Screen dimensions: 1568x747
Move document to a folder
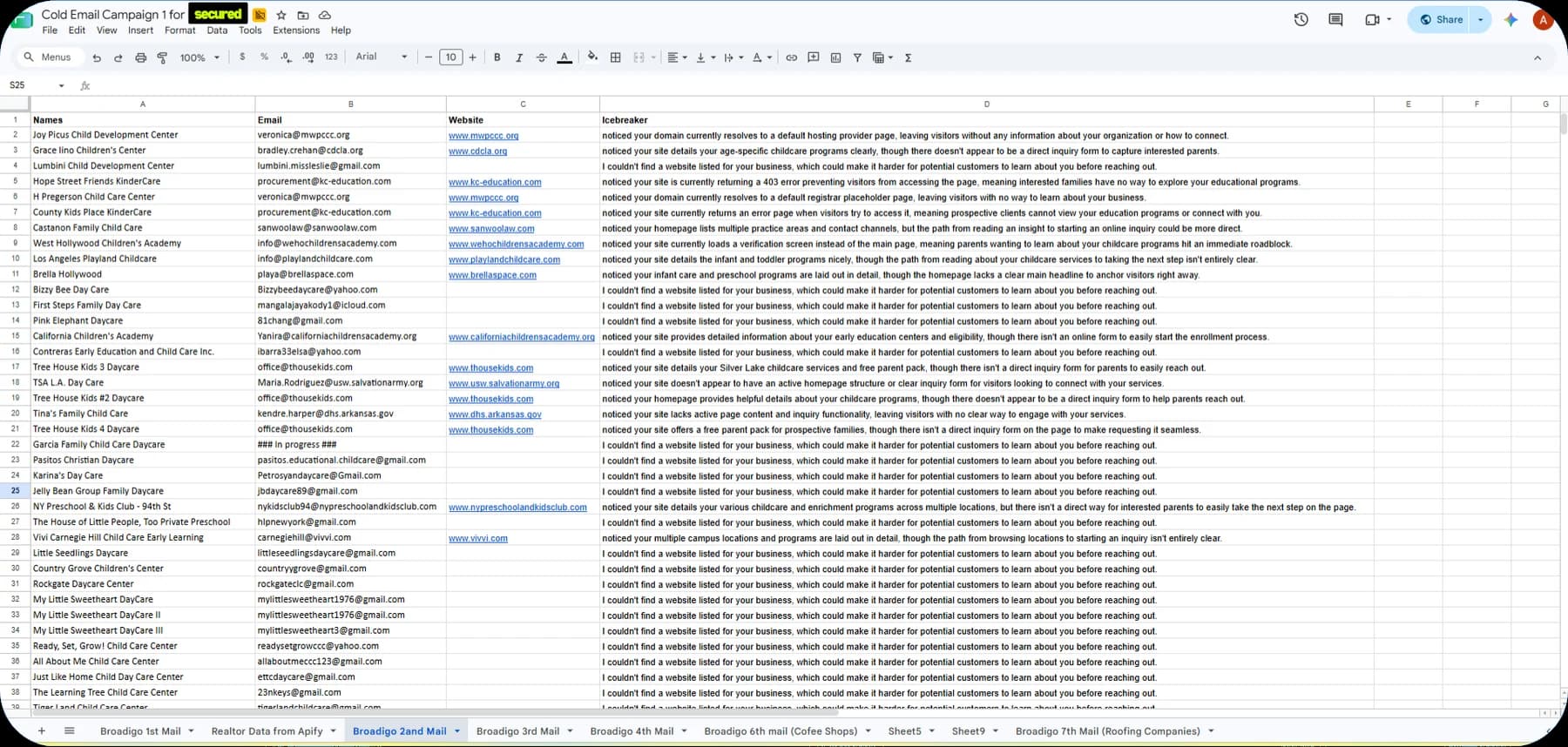point(303,15)
